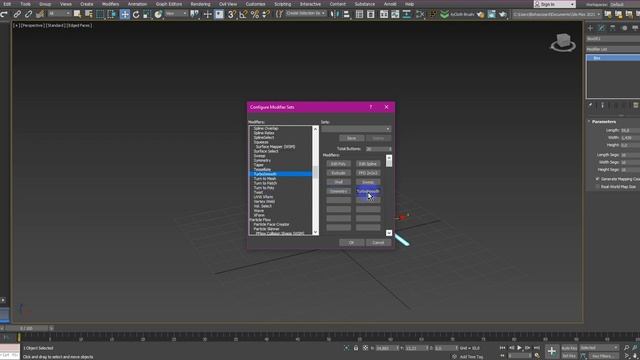The height and width of the screenshot is (360, 640).
Task: Open the Sets dropdown in dialog
Action: click(356, 129)
